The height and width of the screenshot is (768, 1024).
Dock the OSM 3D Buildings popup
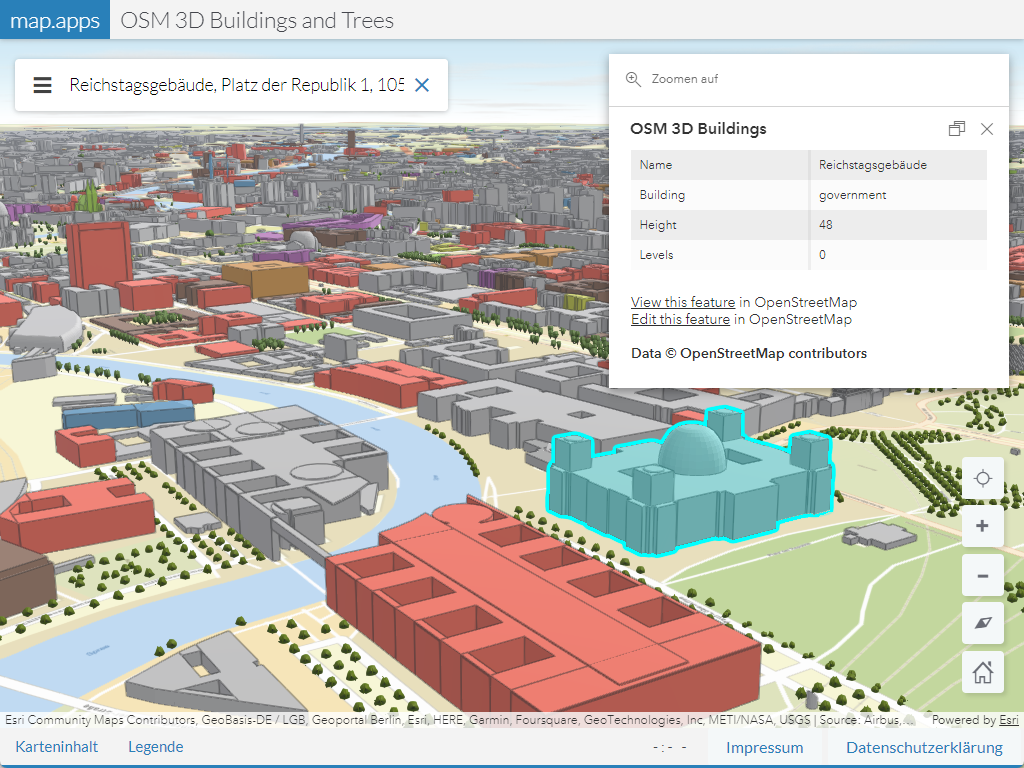[x=957, y=129]
